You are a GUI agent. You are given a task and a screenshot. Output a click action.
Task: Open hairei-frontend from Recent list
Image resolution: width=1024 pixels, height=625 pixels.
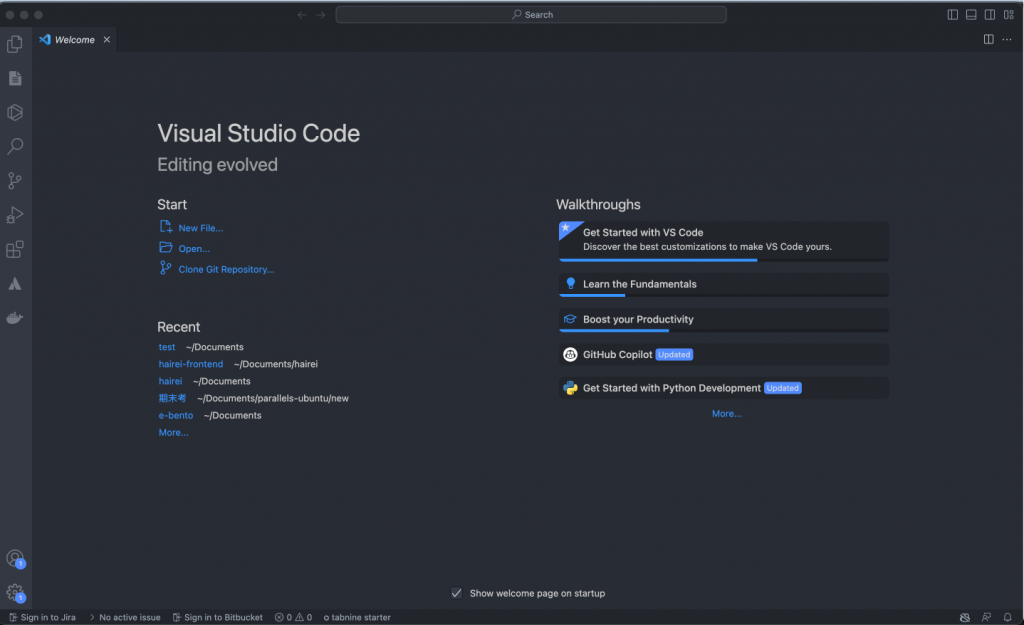(191, 364)
